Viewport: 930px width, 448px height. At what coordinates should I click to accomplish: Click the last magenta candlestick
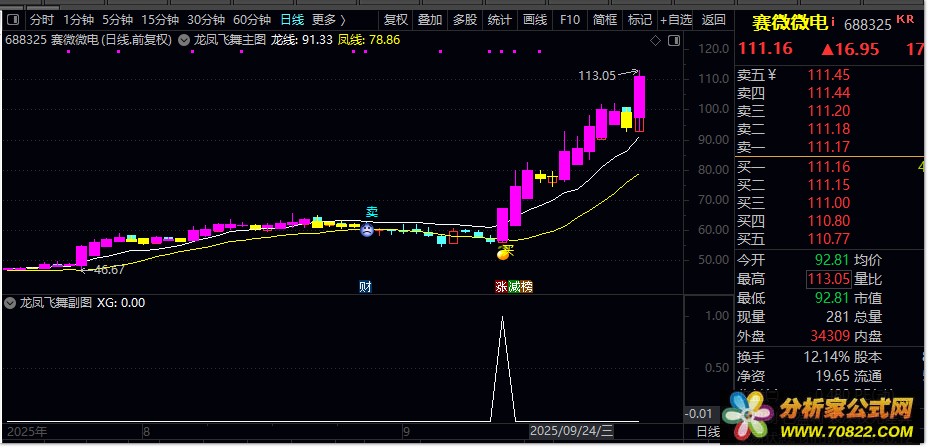coord(639,97)
